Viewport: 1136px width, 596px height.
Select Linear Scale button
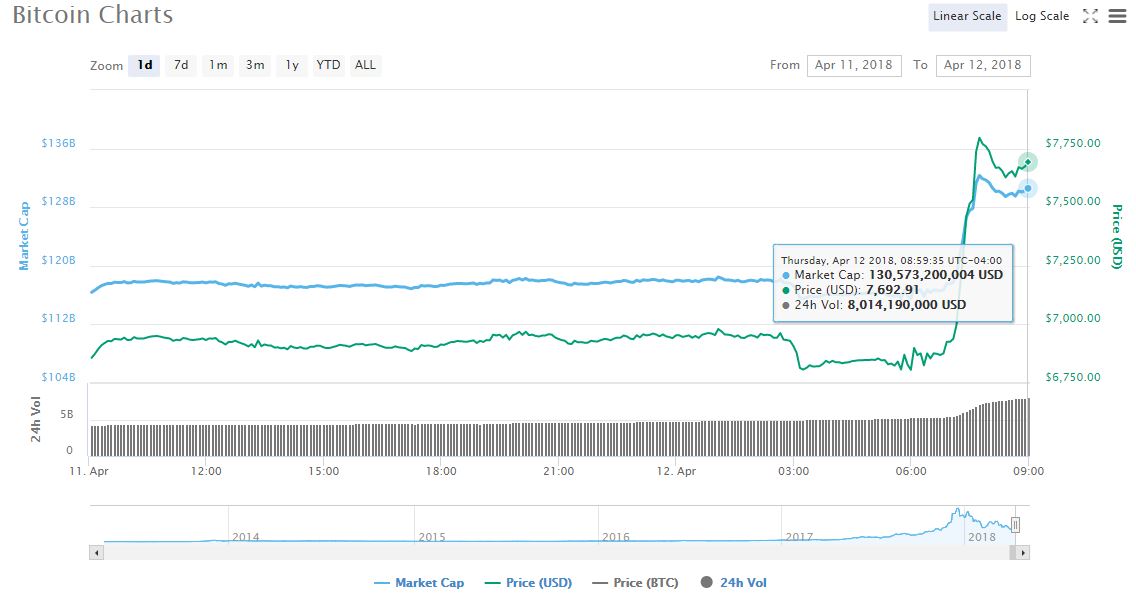(967, 16)
